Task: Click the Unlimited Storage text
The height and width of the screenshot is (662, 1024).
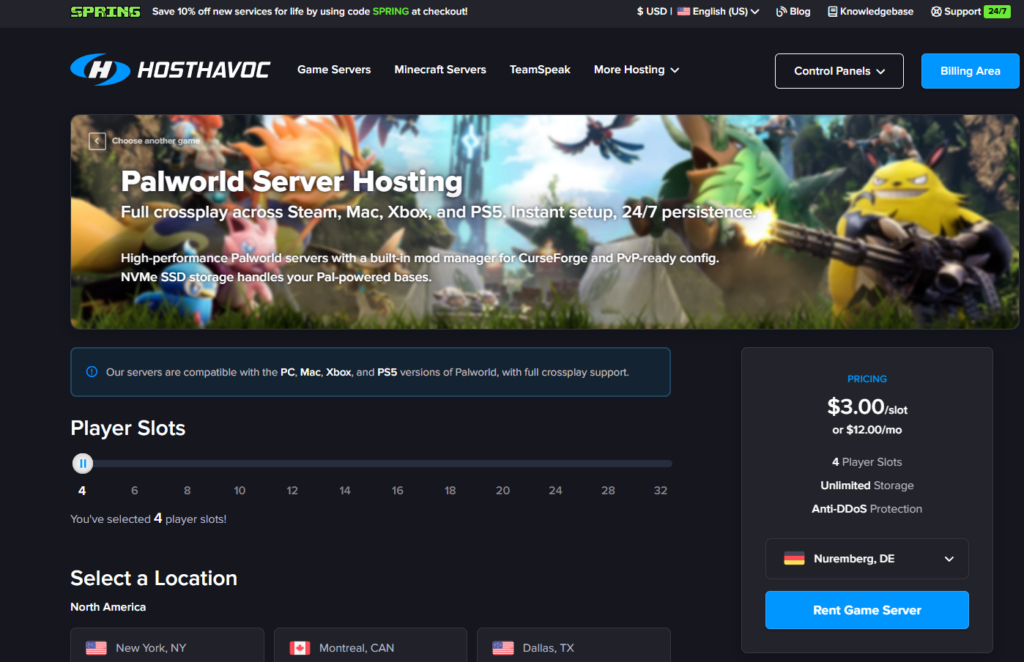Action: [867, 485]
